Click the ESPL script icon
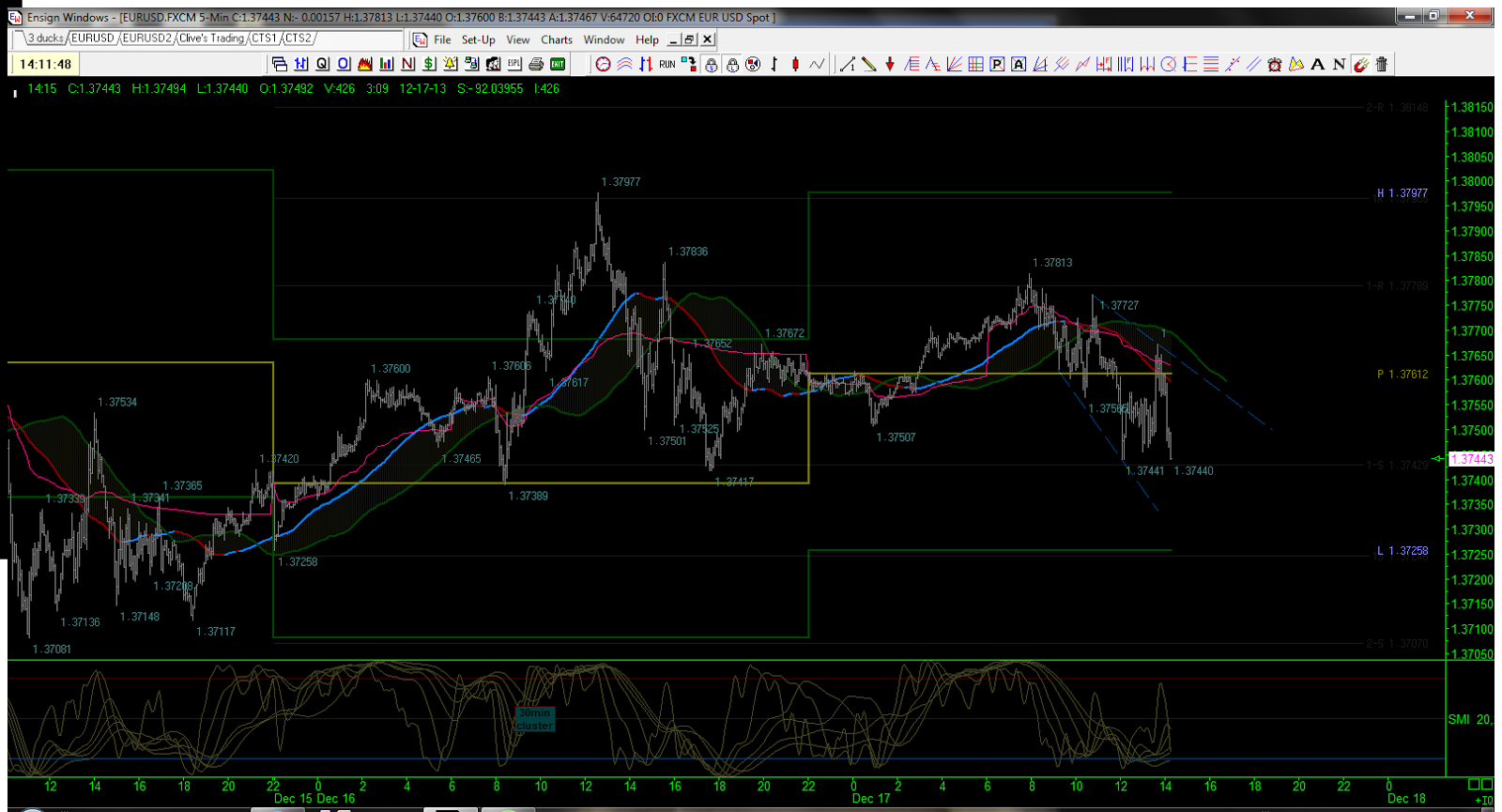Image resolution: width=1502 pixels, height=812 pixels. 513,64
